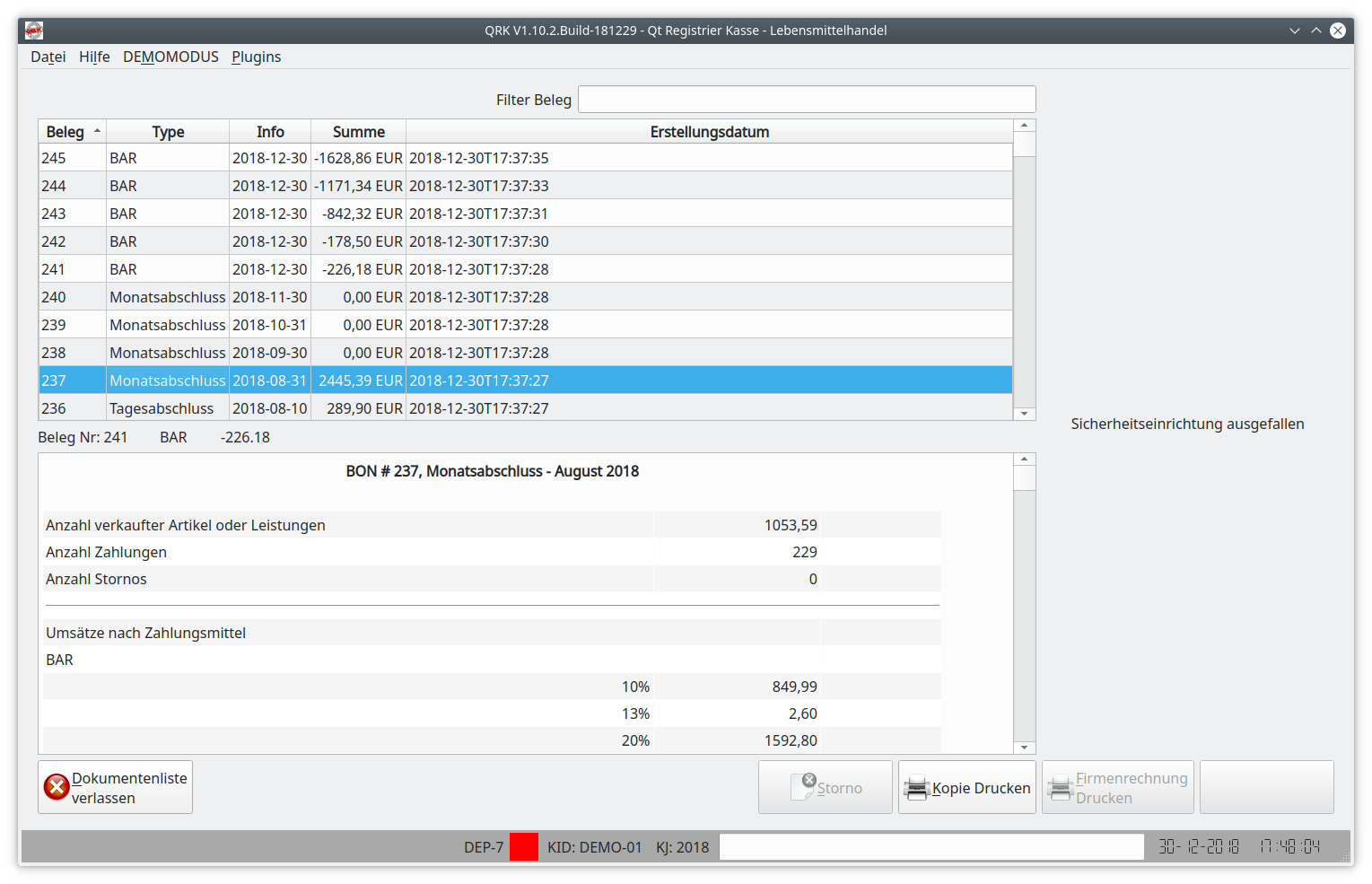
Task: Click into the Filter Beleg input field
Action: tap(807, 100)
